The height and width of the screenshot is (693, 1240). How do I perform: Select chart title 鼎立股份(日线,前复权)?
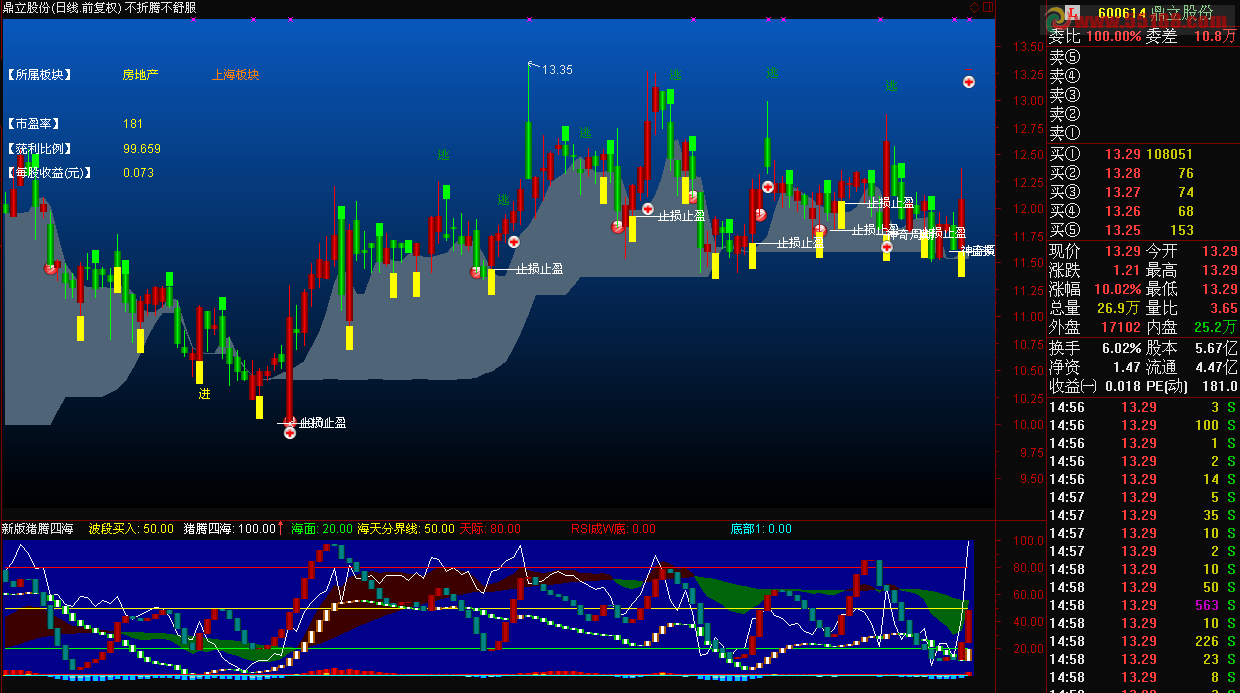point(62,7)
